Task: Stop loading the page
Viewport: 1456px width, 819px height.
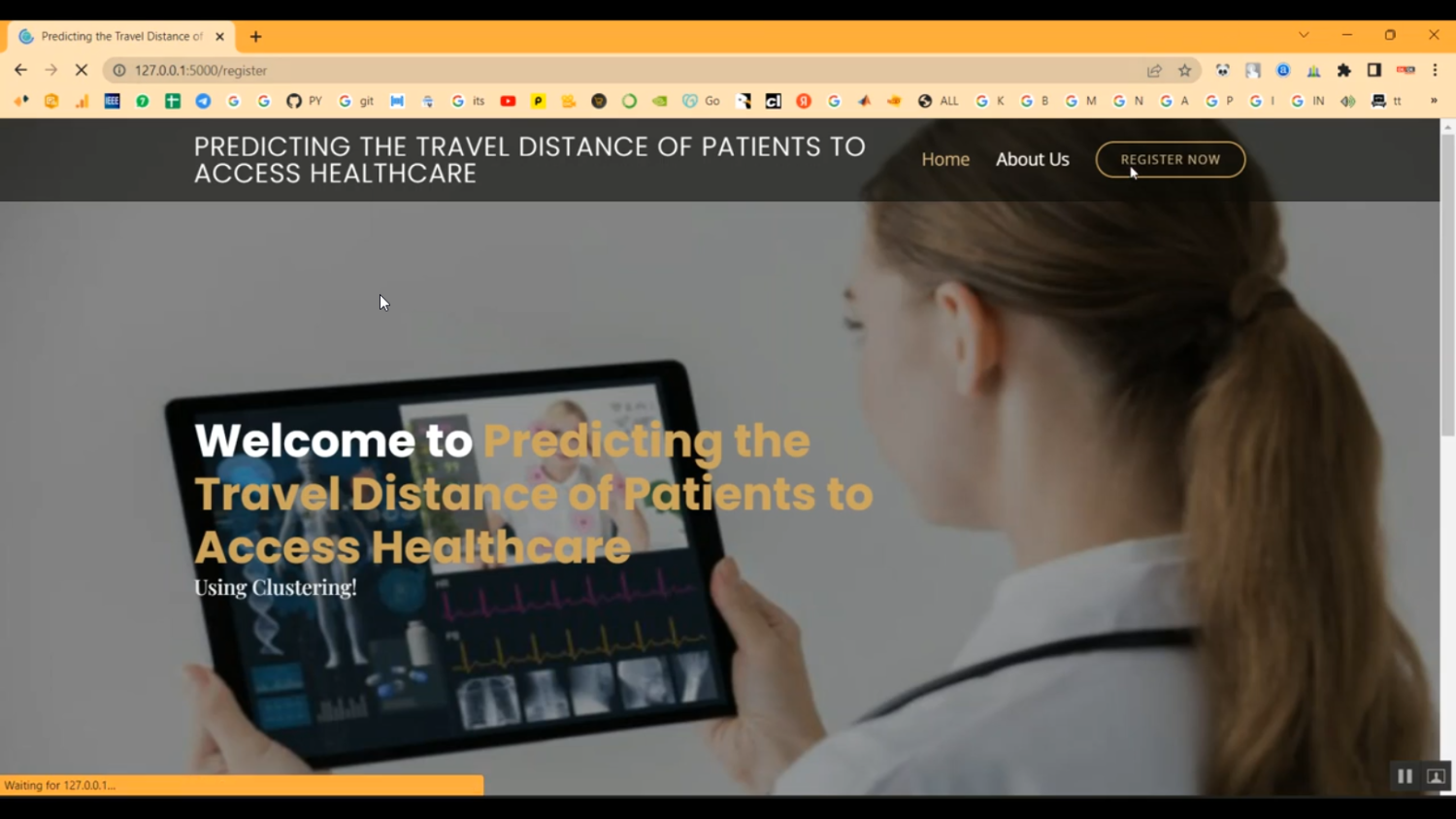Action: pos(82,70)
